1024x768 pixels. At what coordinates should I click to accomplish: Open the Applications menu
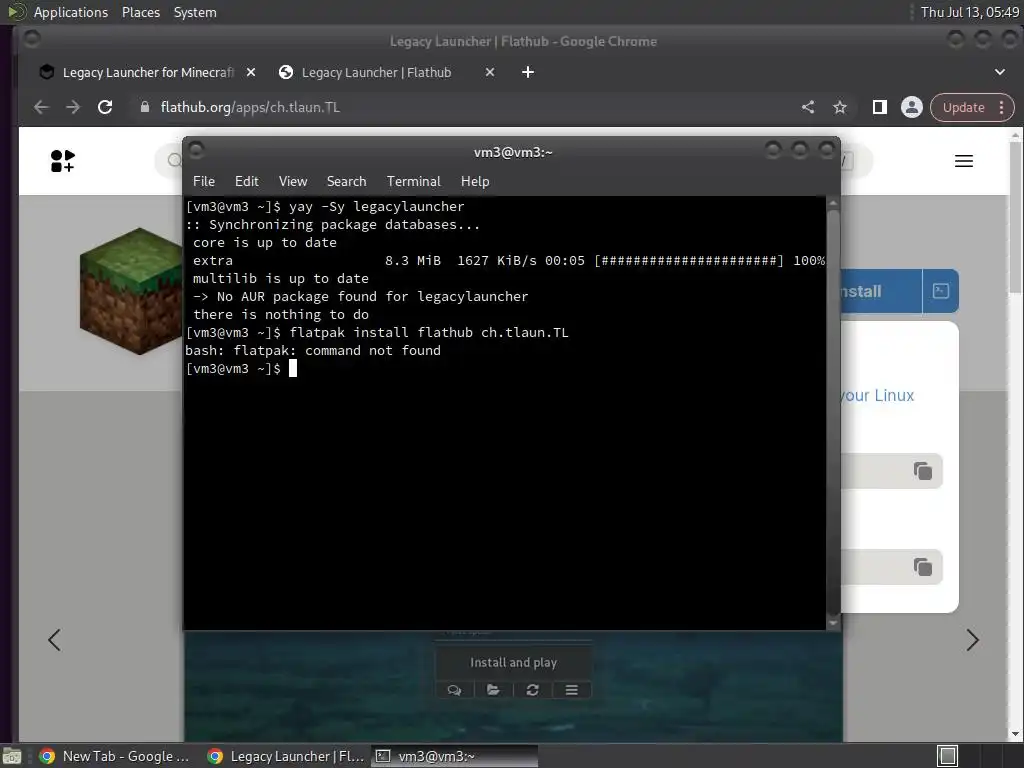[71, 12]
